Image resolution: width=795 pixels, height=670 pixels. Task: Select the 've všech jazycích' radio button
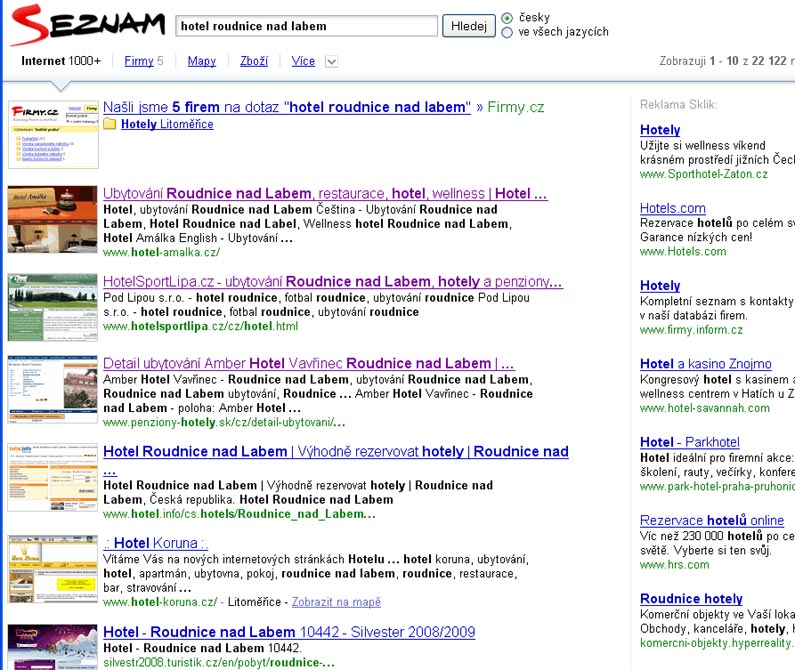click(x=507, y=32)
